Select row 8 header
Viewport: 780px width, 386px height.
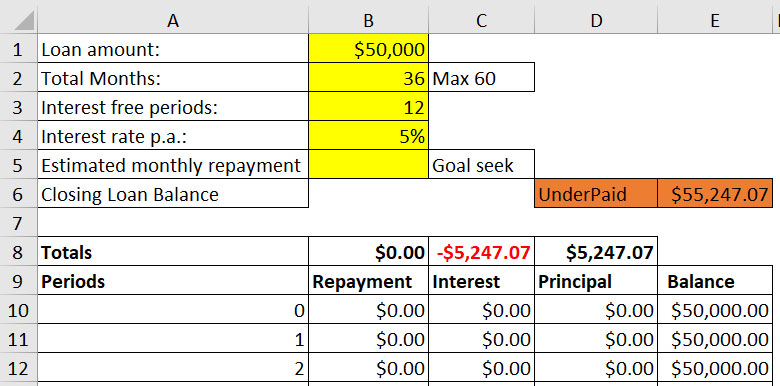point(18,251)
